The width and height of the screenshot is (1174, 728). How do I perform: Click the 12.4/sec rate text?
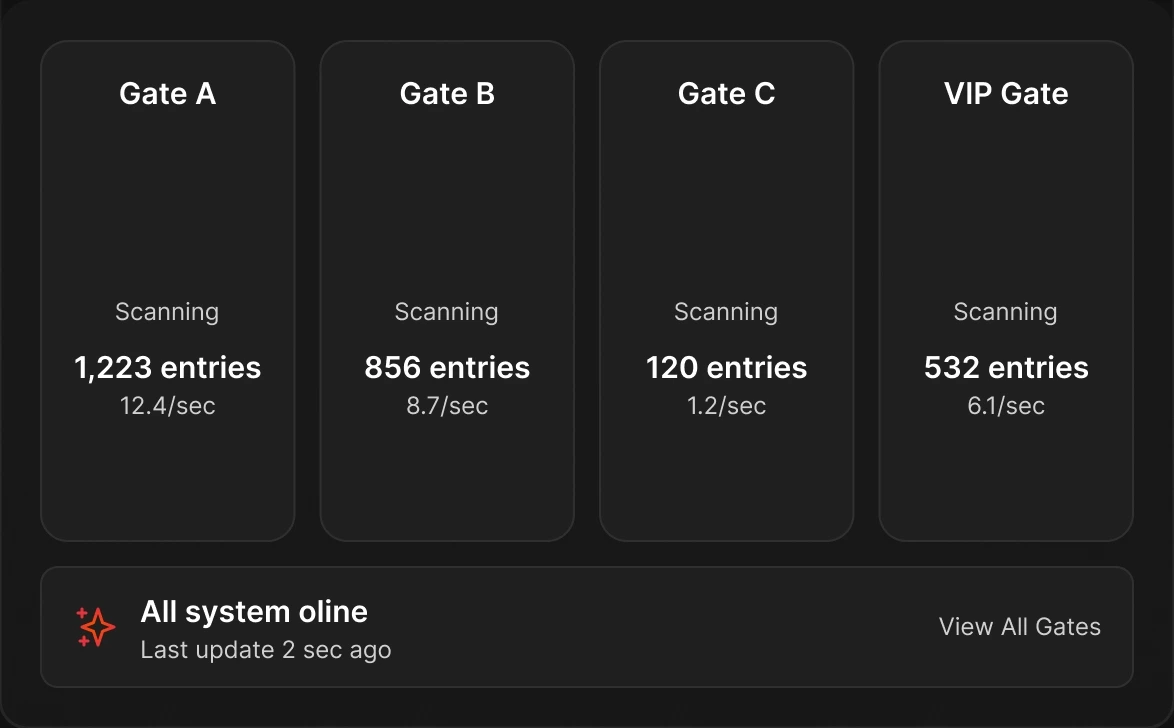click(168, 406)
